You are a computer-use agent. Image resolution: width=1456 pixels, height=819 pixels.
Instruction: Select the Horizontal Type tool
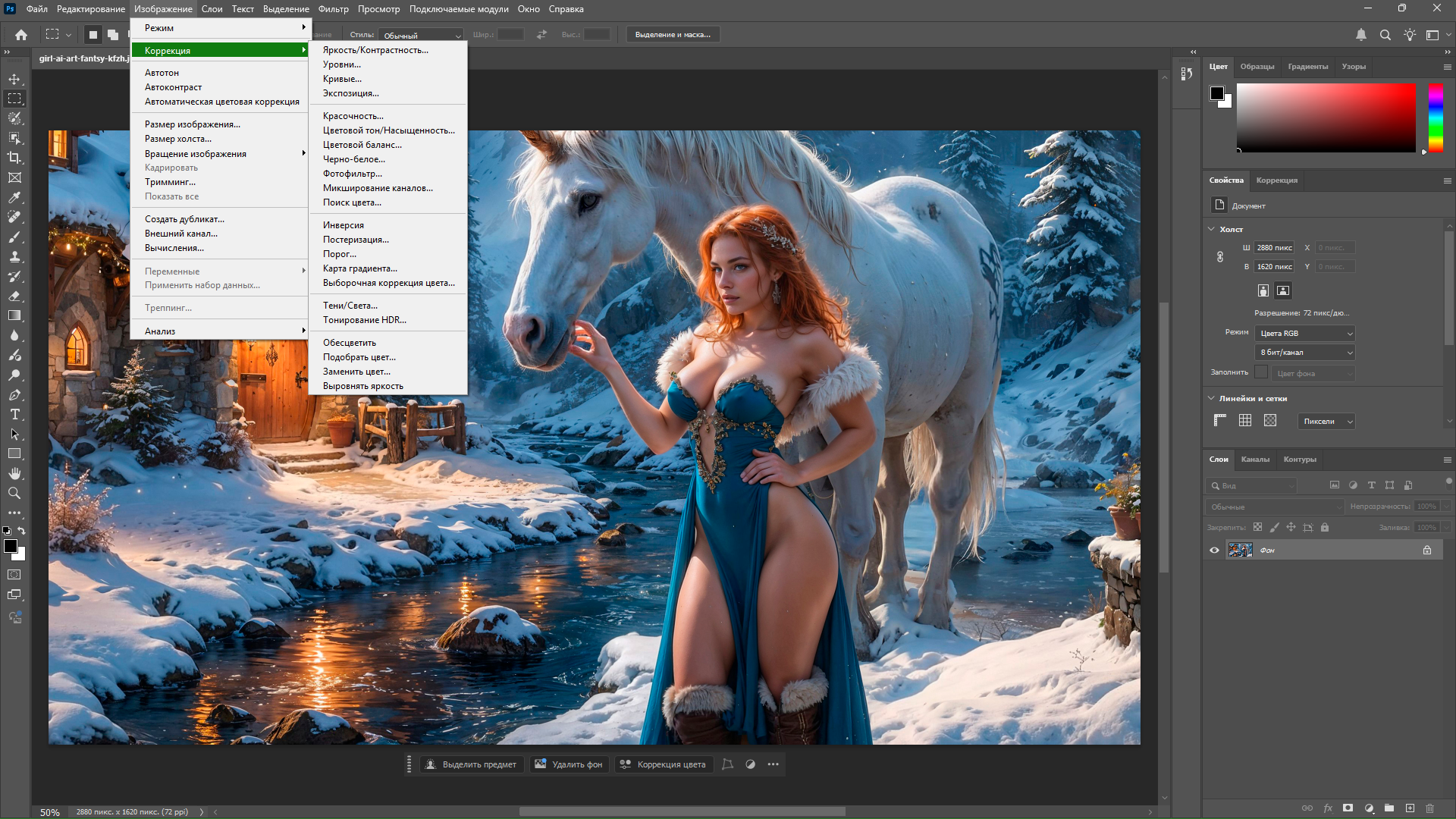click(x=14, y=414)
